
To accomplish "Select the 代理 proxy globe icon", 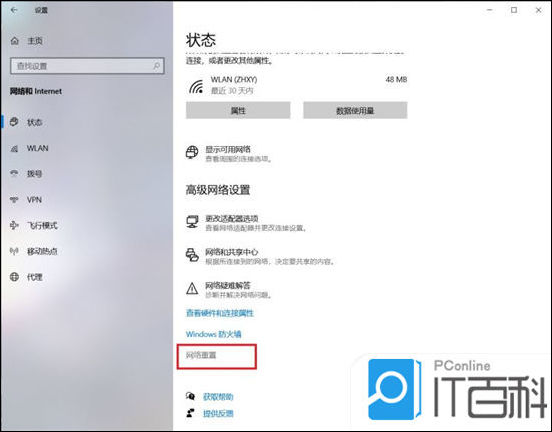I will 14,277.
